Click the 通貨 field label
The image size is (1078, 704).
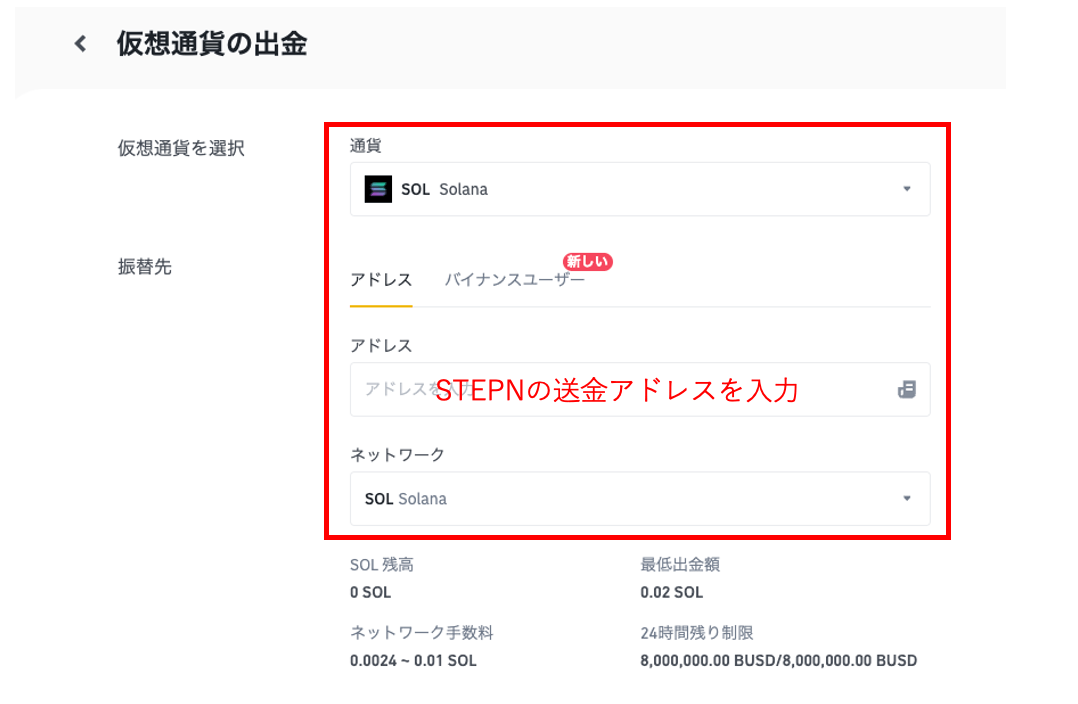[x=366, y=146]
